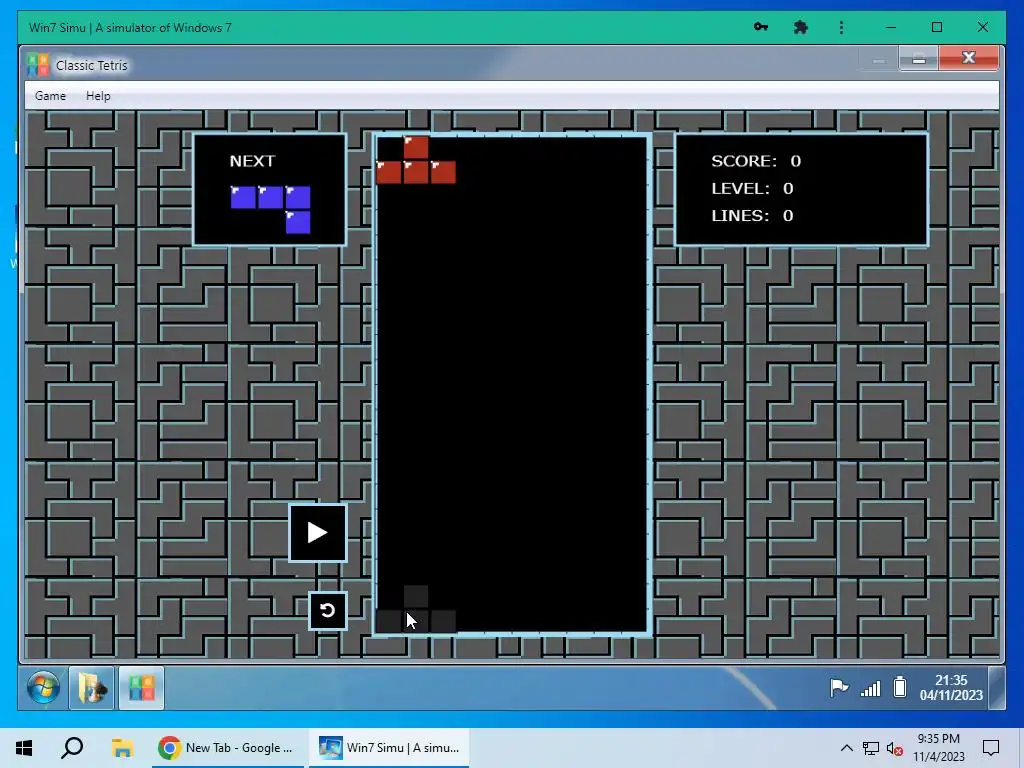Image resolution: width=1024 pixels, height=768 pixels.
Task: Click the play button to start Tetris
Action: coord(317,533)
